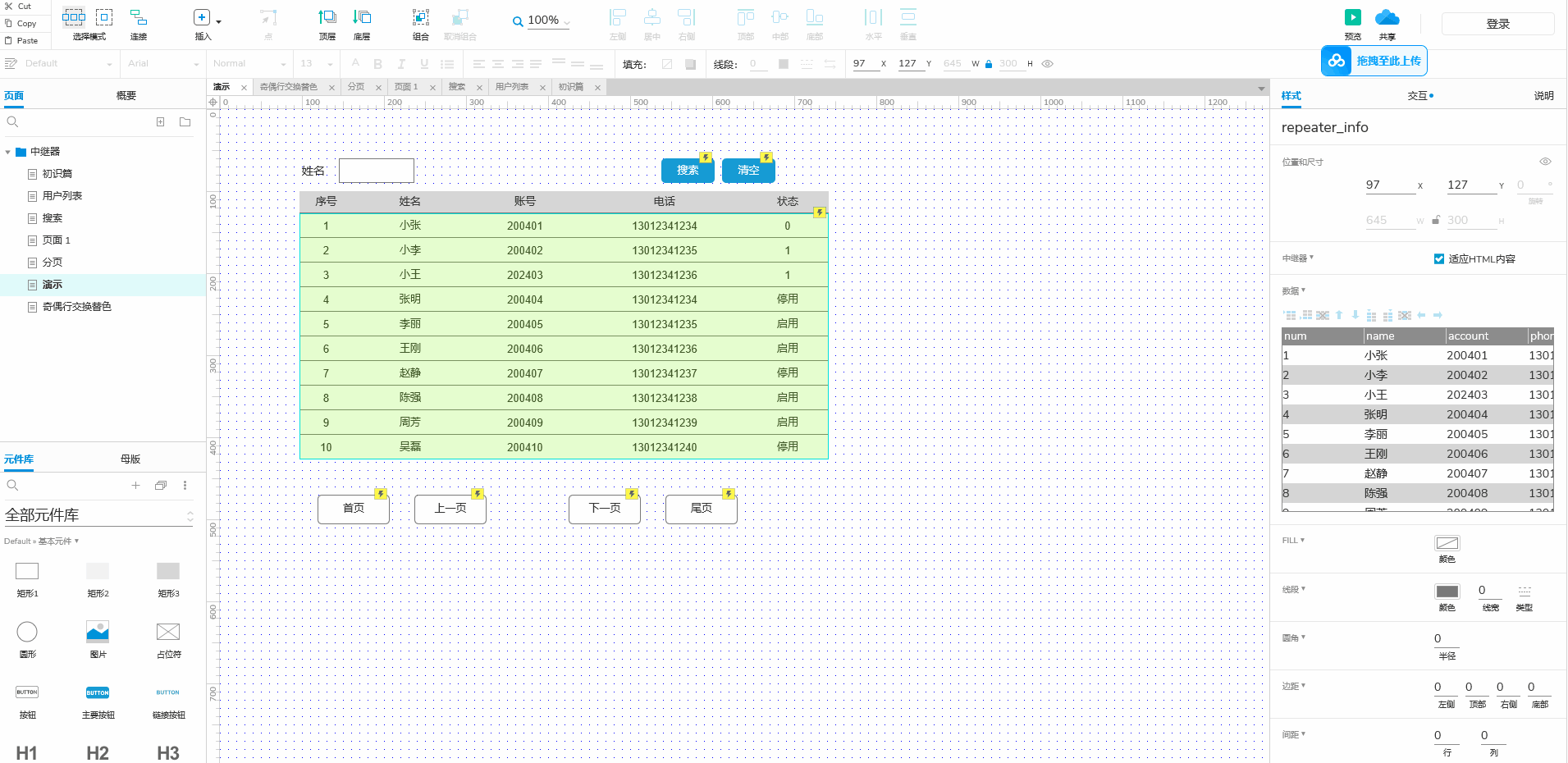
Task: Click the drag-to-upload (拖拽至此上传) button
Action: click(1374, 61)
